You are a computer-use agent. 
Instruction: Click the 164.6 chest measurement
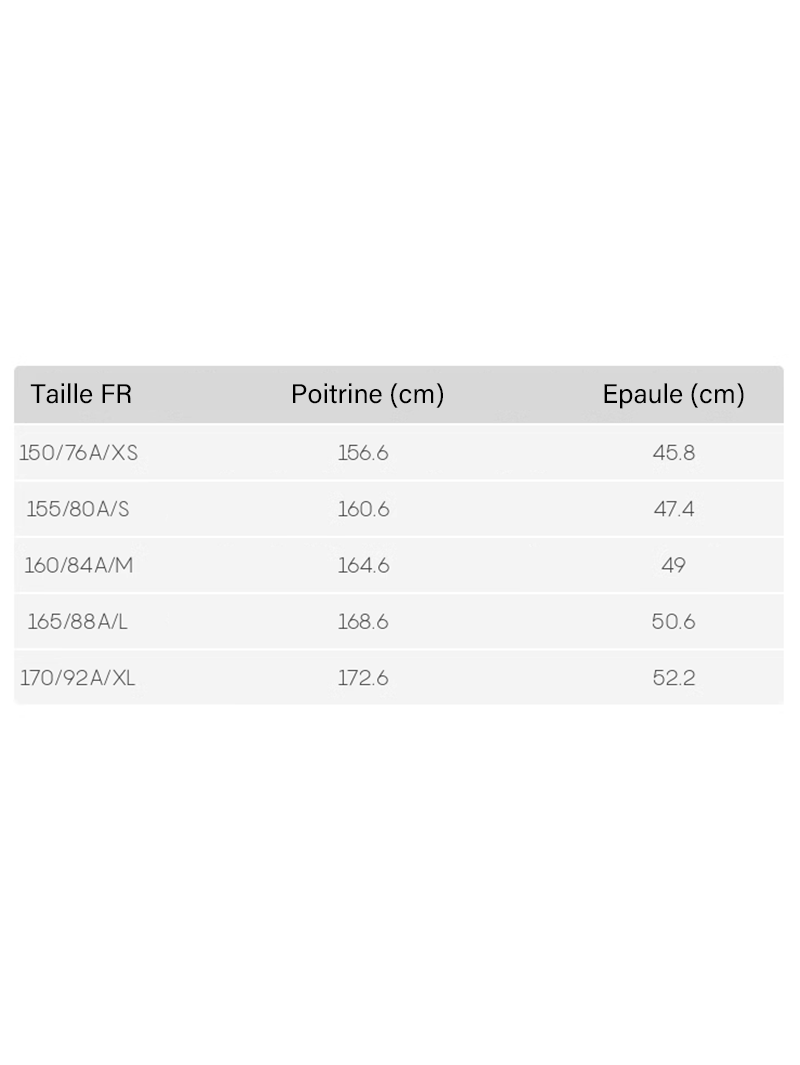coord(363,565)
